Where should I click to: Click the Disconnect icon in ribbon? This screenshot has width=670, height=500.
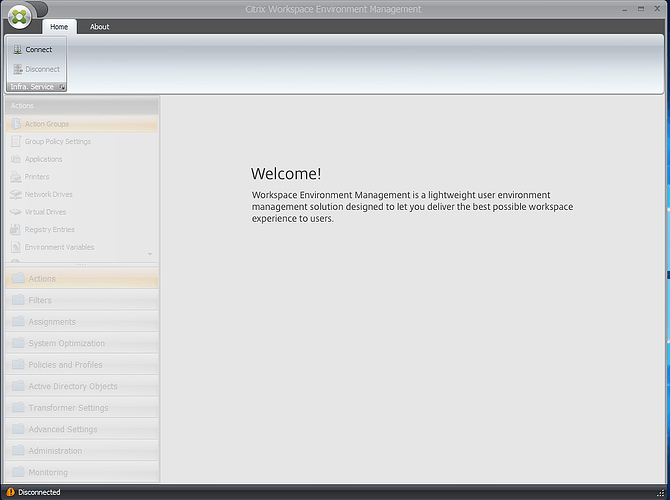[x=17, y=69]
